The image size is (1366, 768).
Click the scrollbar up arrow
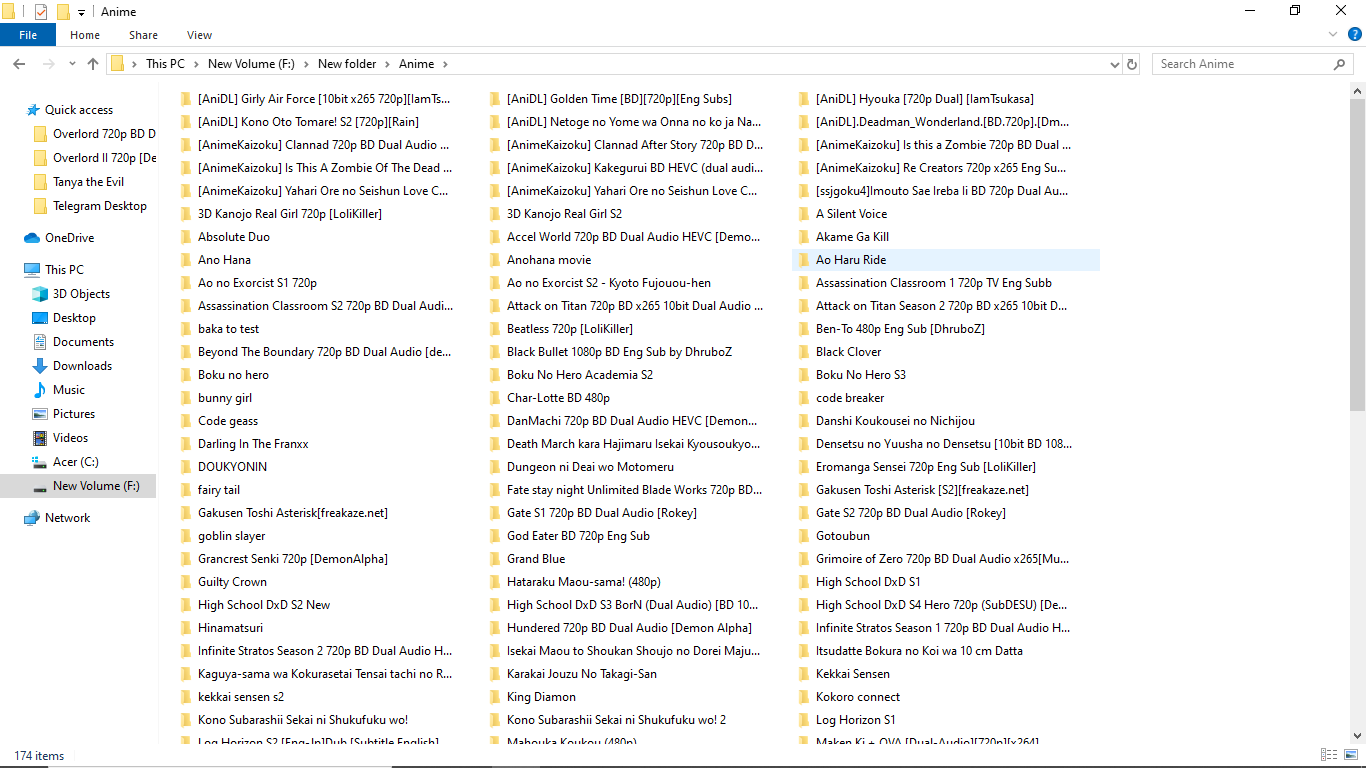pyautogui.click(x=1357, y=91)
